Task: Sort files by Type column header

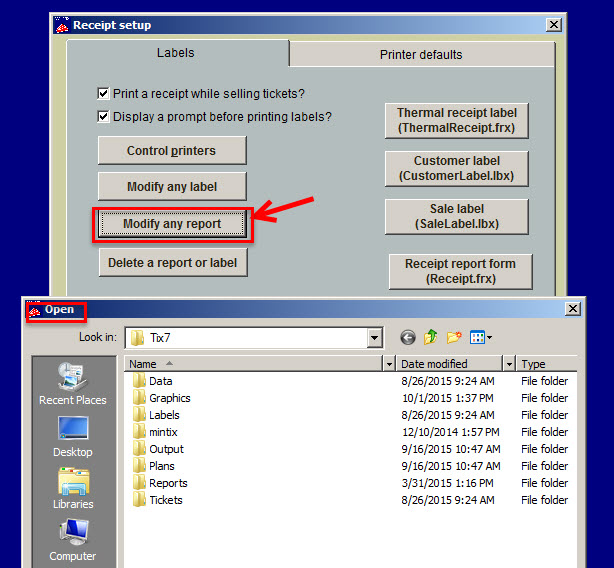Action: coord(547,364)
